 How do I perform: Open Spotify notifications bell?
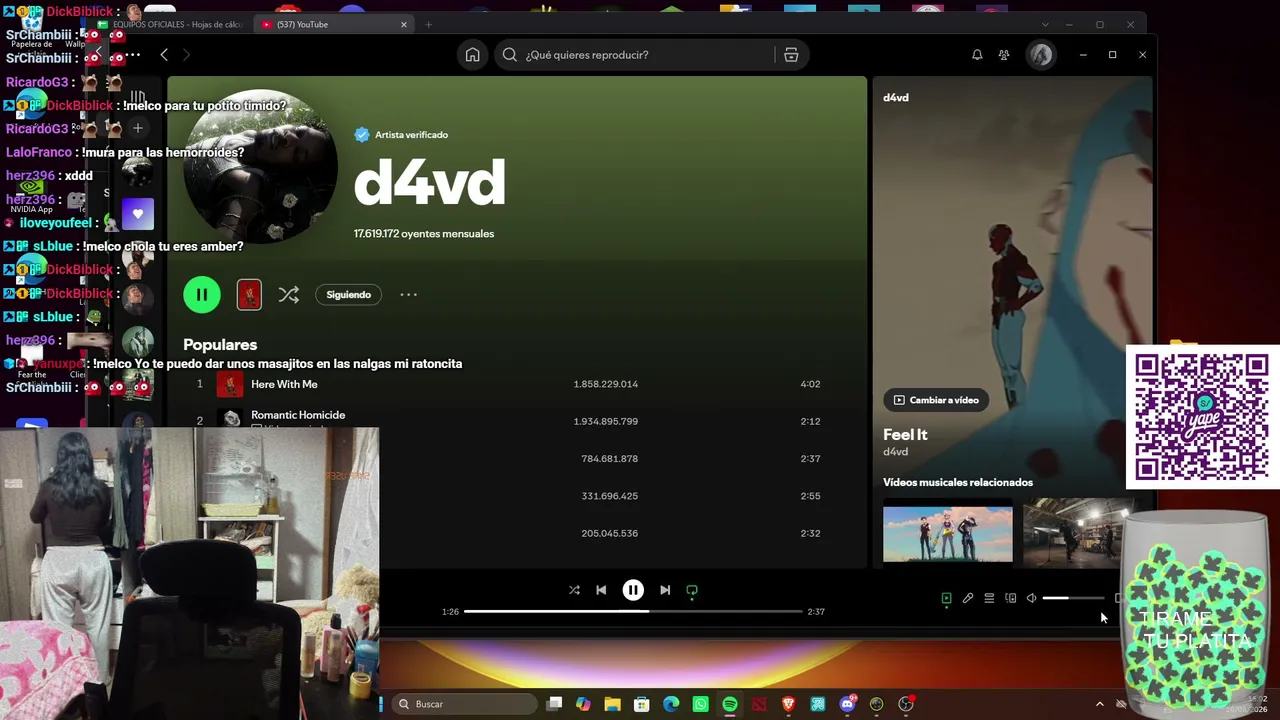click(977, 55)
